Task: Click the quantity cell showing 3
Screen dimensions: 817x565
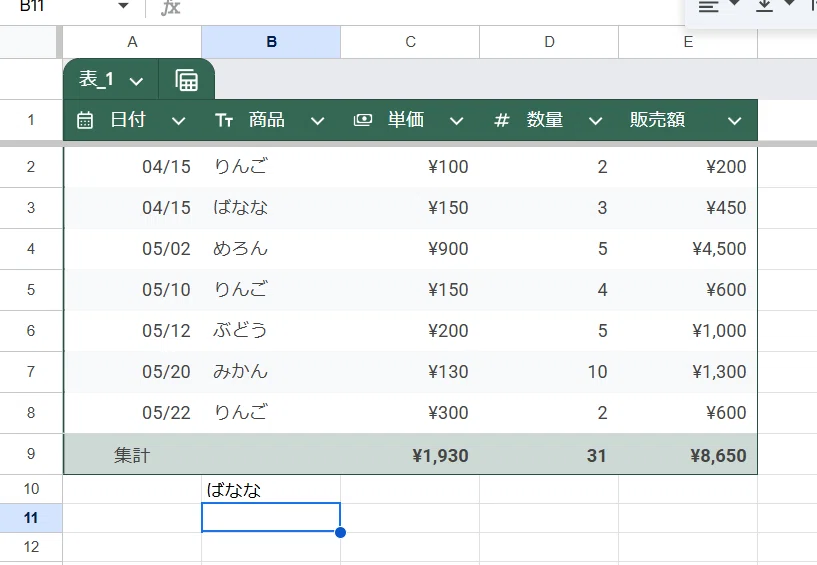Action: [549, 207]
